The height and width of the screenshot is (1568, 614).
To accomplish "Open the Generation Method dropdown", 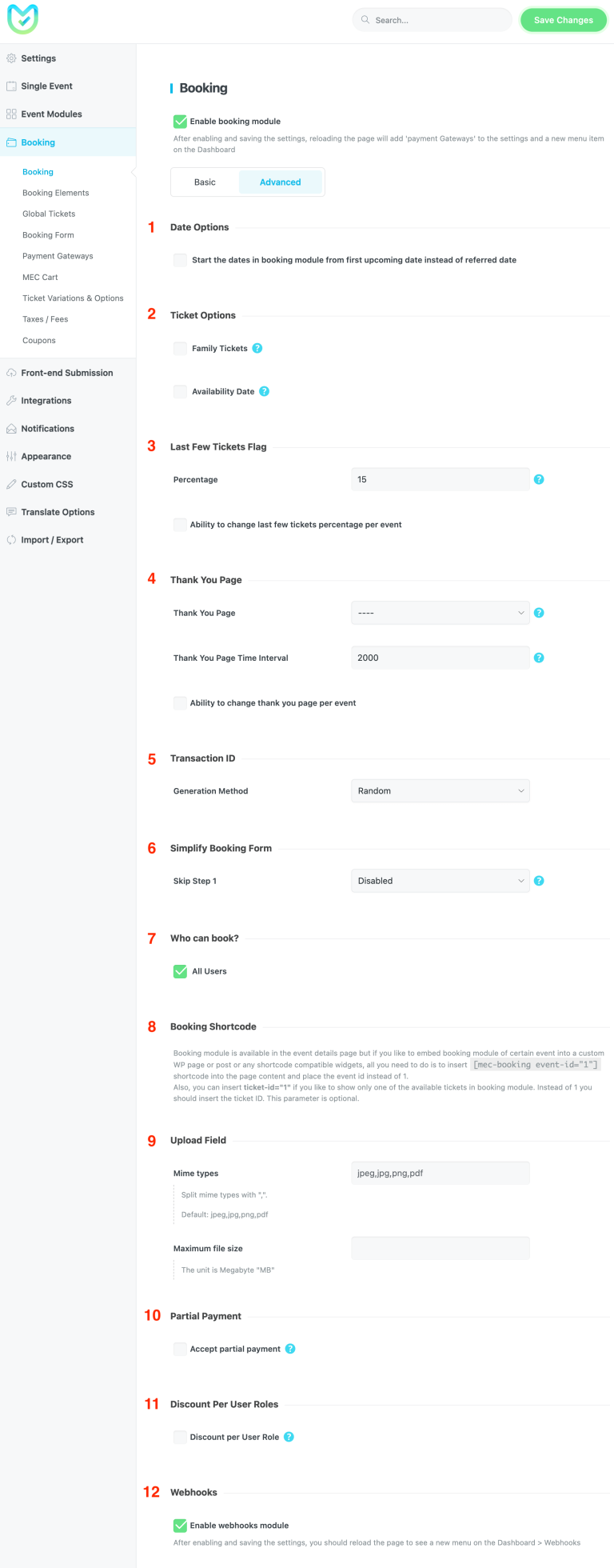I will click(x=440, y=790).
